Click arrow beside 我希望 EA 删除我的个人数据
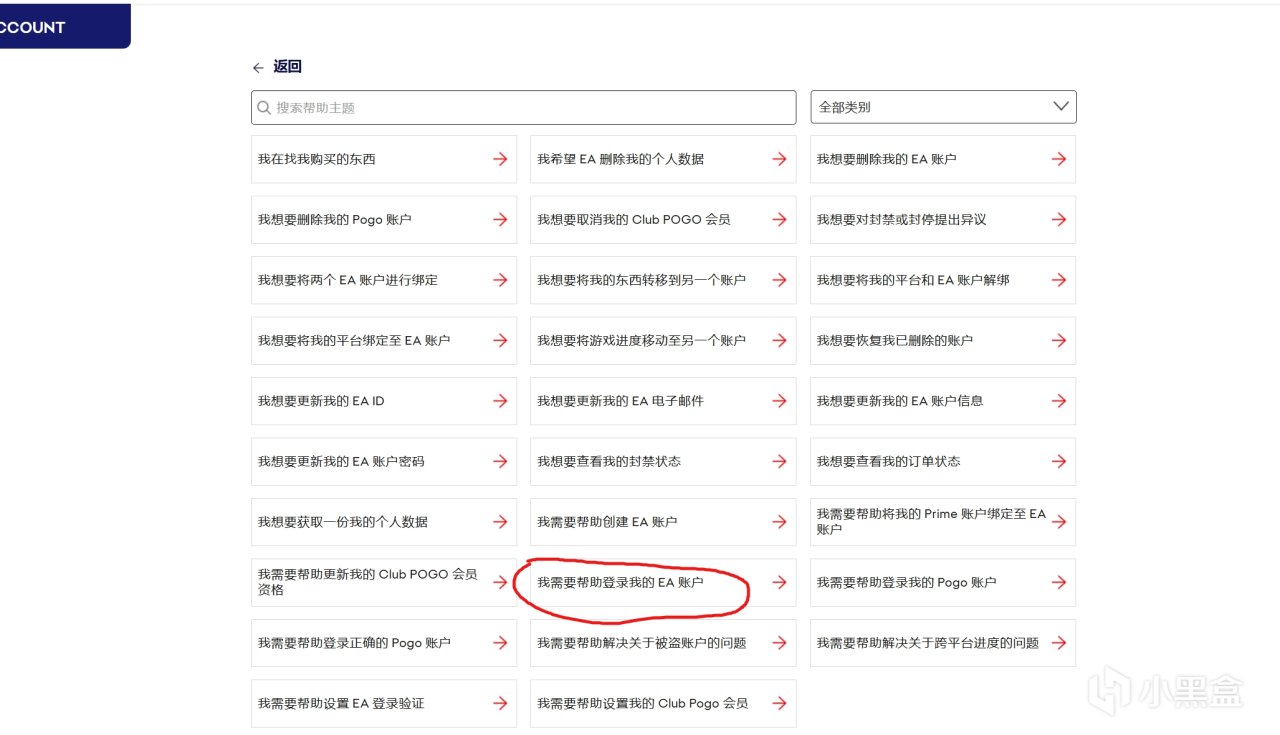 [x=779, y=159]
